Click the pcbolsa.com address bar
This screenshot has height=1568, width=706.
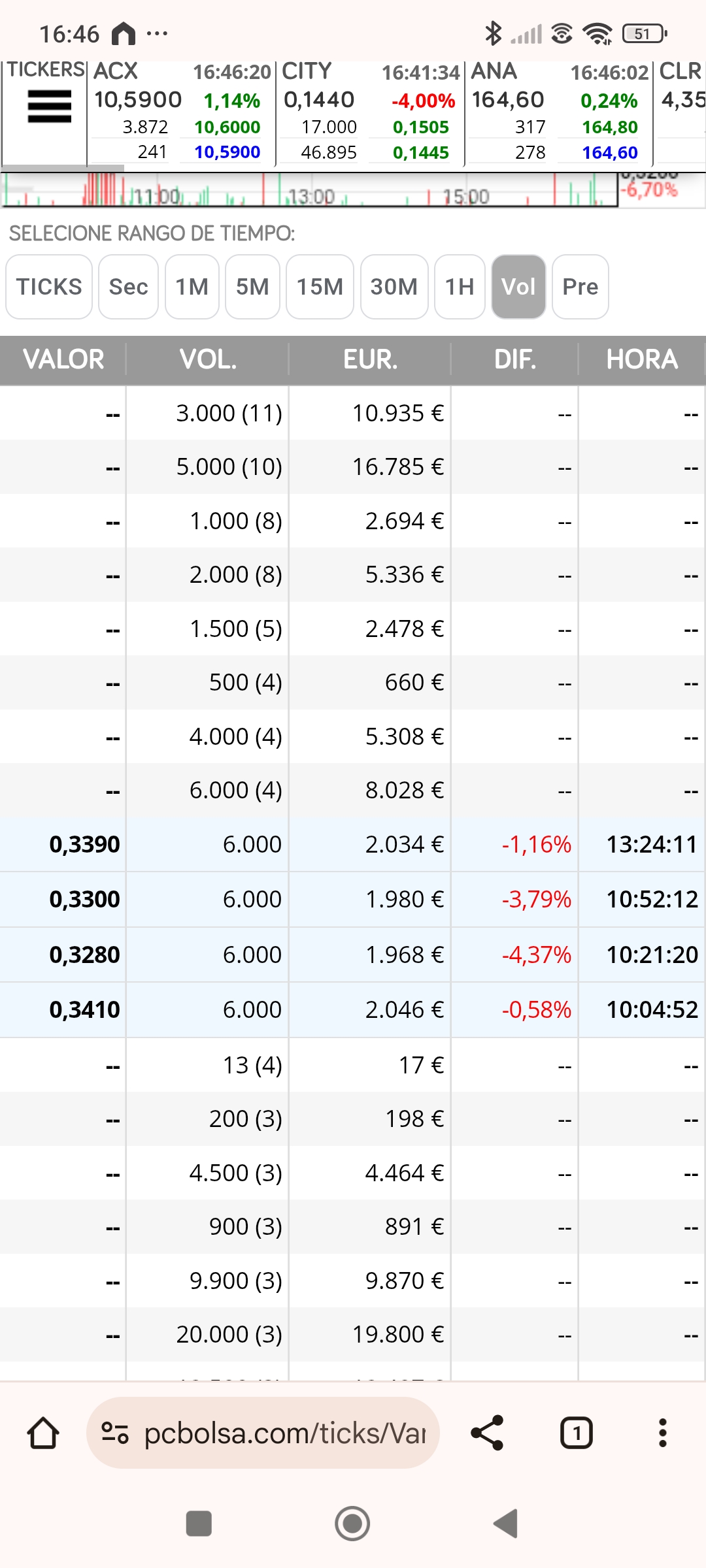point(263,1433)
